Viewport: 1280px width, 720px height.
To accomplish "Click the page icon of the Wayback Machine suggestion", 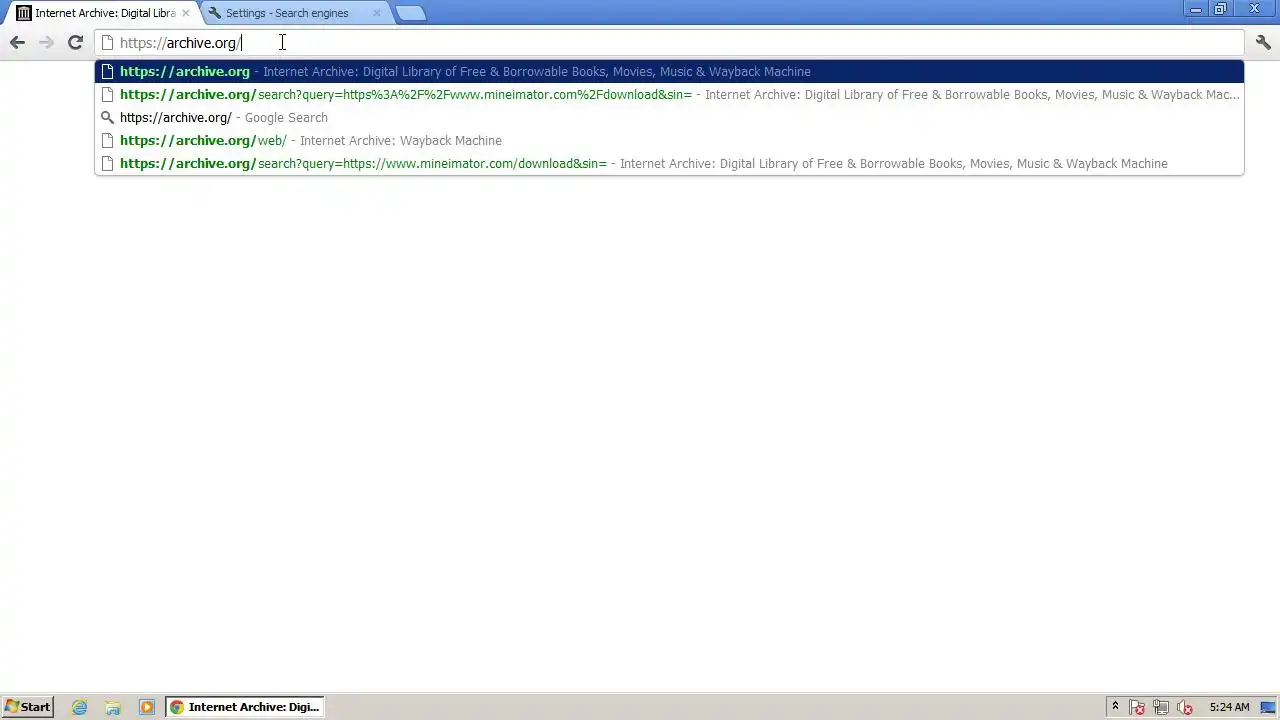I will [x=107, y=140].
